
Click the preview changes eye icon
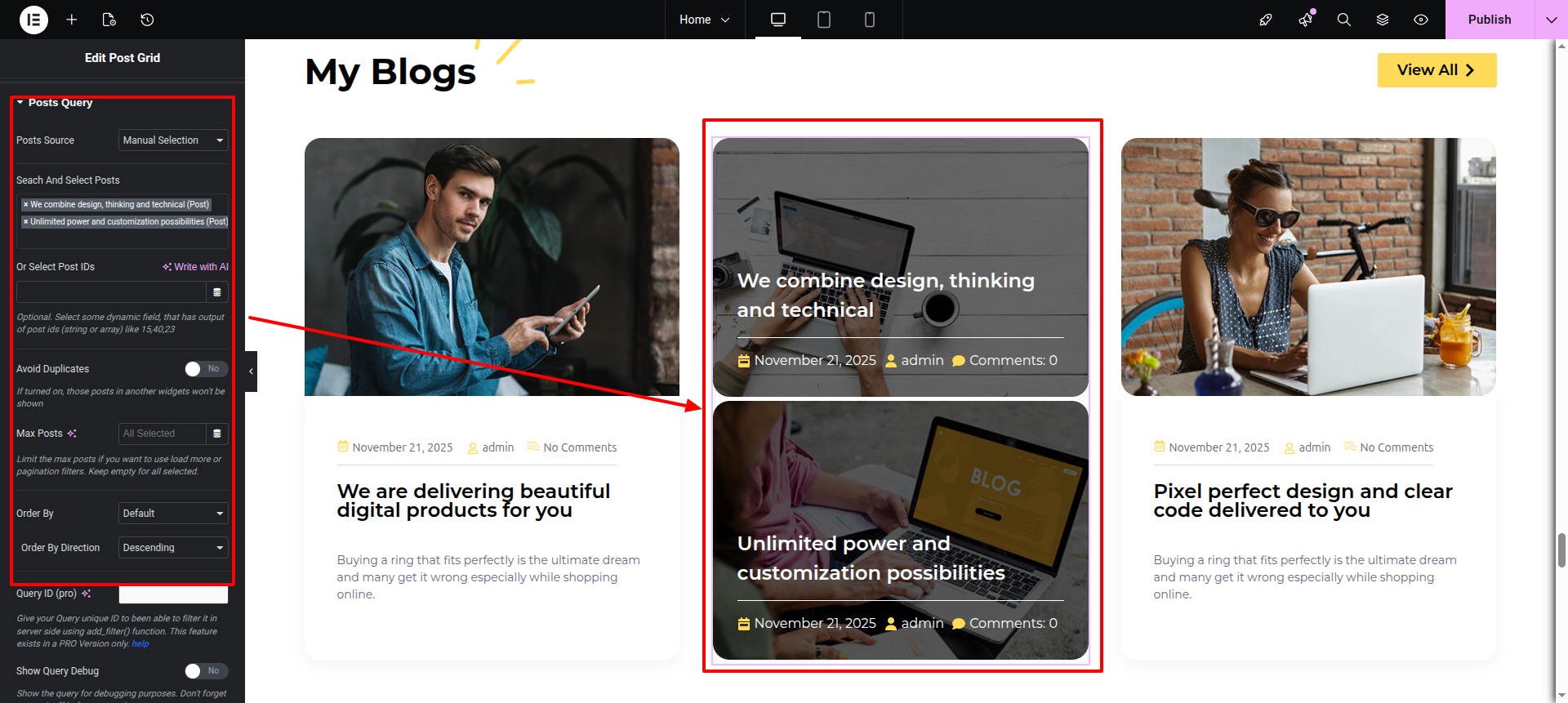point(1421,20)
